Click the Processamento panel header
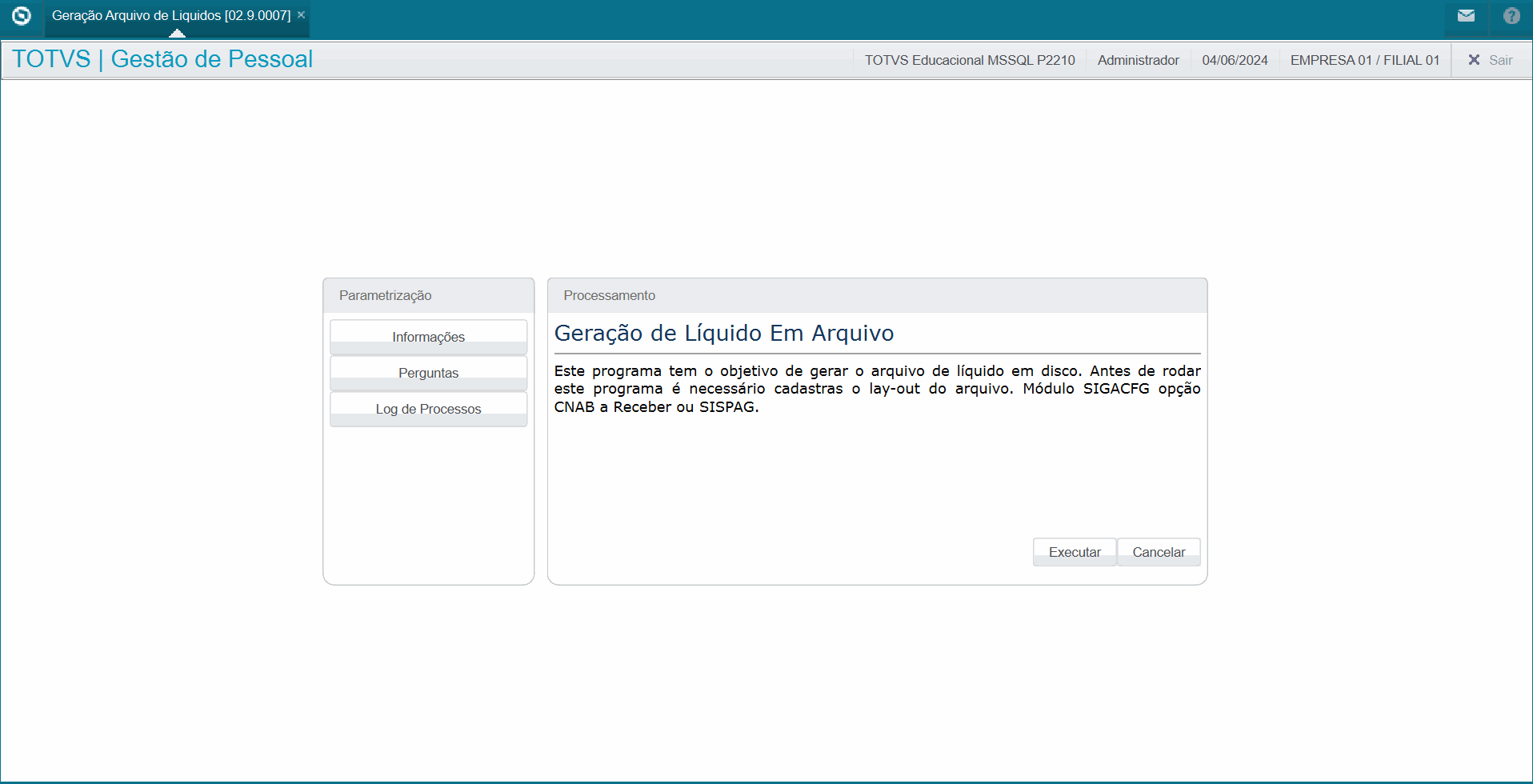The image size is (1533, 784). pyautogui.click(x=877, y=295)
